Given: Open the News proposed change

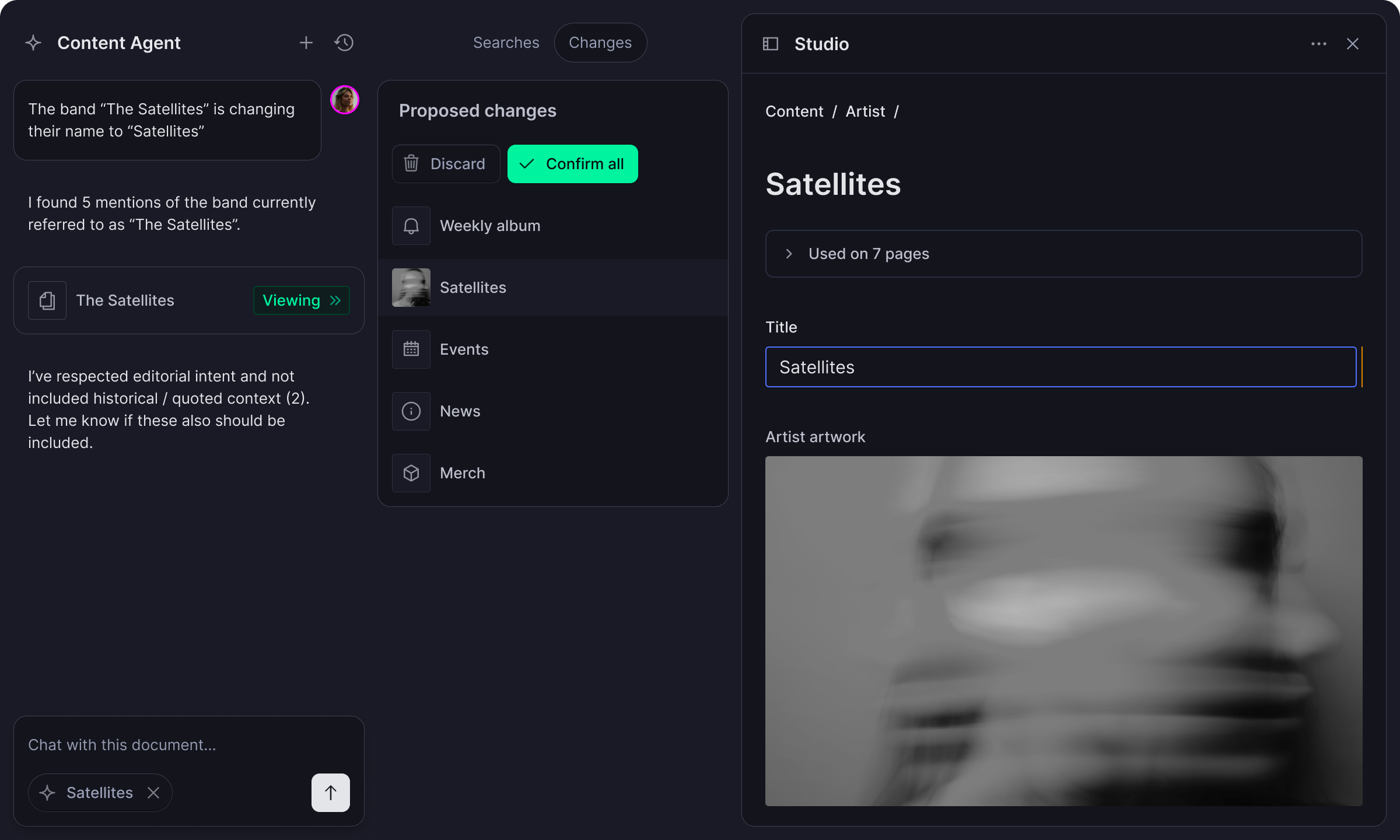Looking at the screenshot, I should (460, 411).
